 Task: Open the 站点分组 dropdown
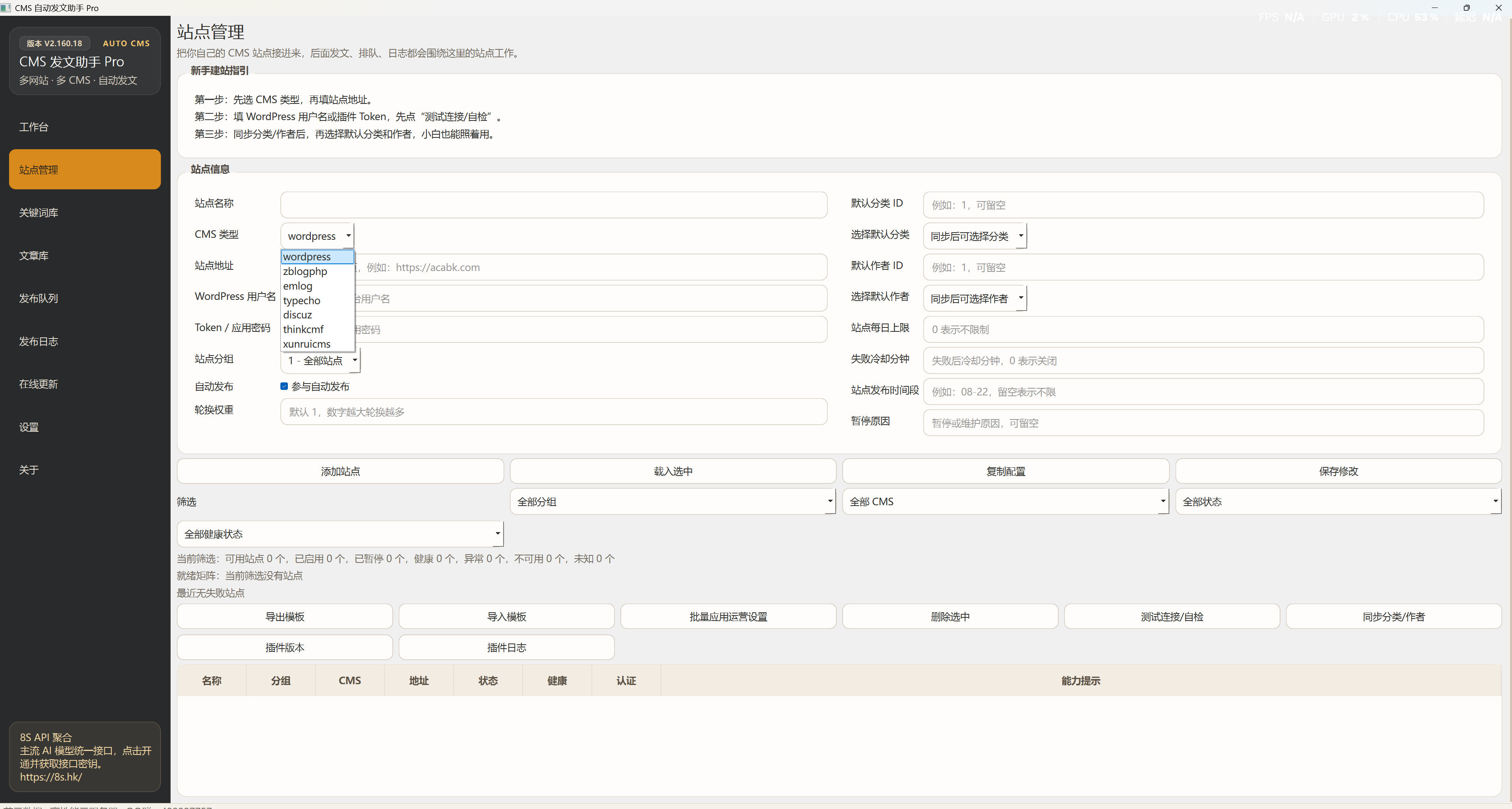point(321,361)
